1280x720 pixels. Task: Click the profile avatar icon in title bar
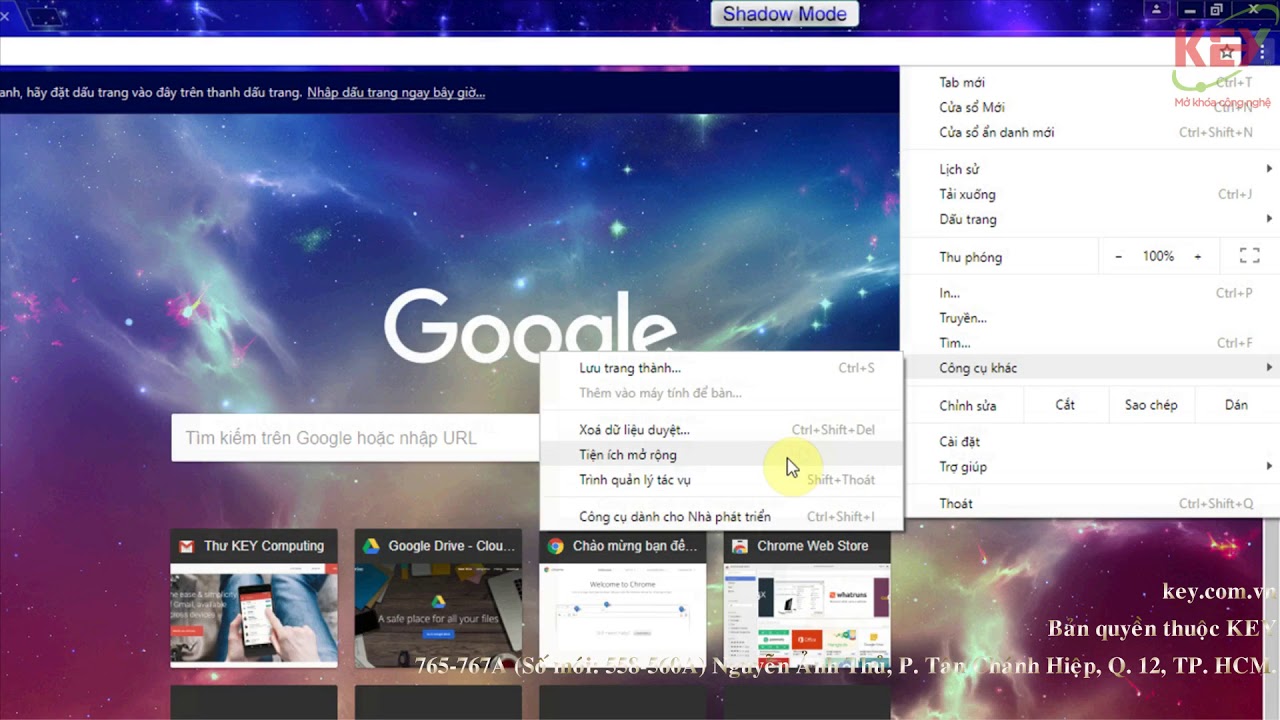[x=1156, y=9]
